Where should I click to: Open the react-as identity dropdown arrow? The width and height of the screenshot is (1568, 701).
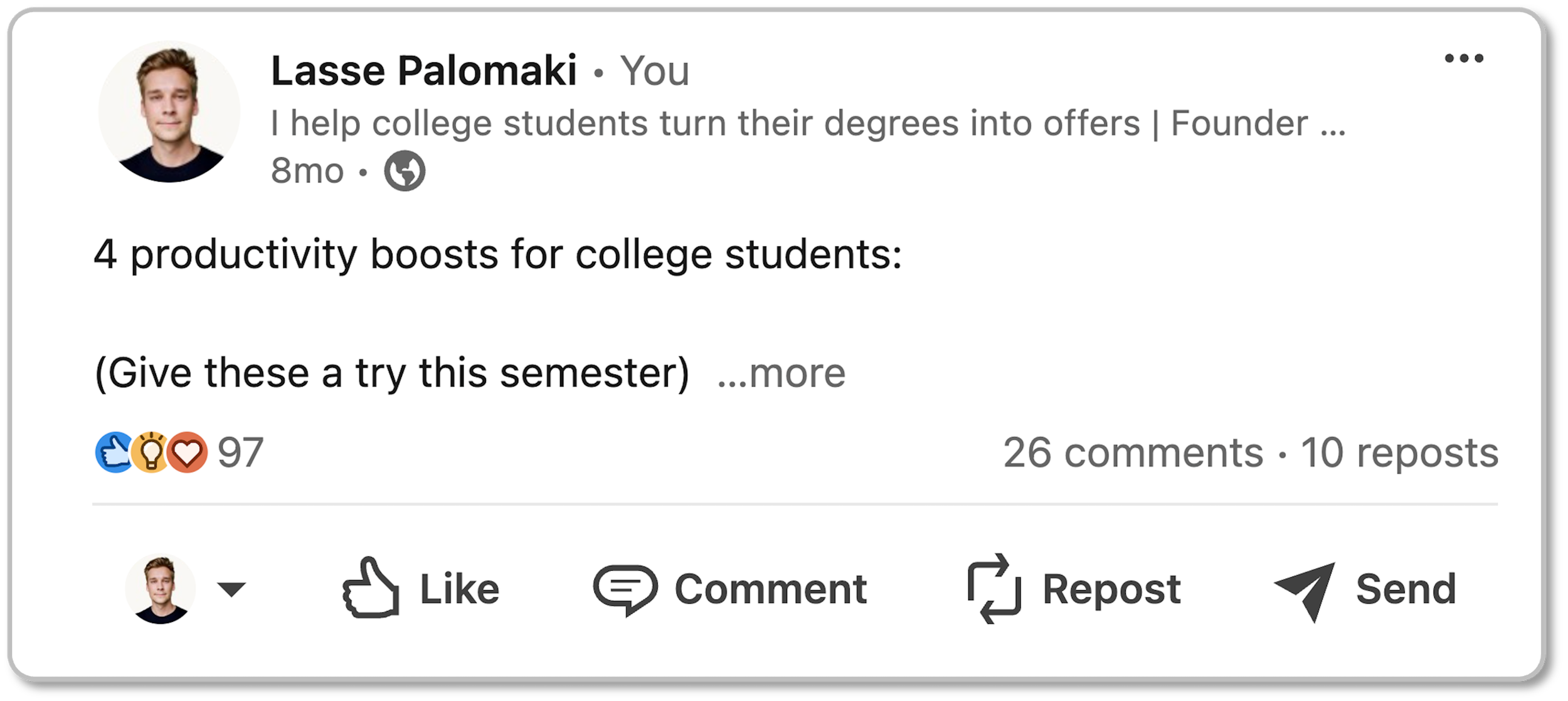click(x=231, y=589)
